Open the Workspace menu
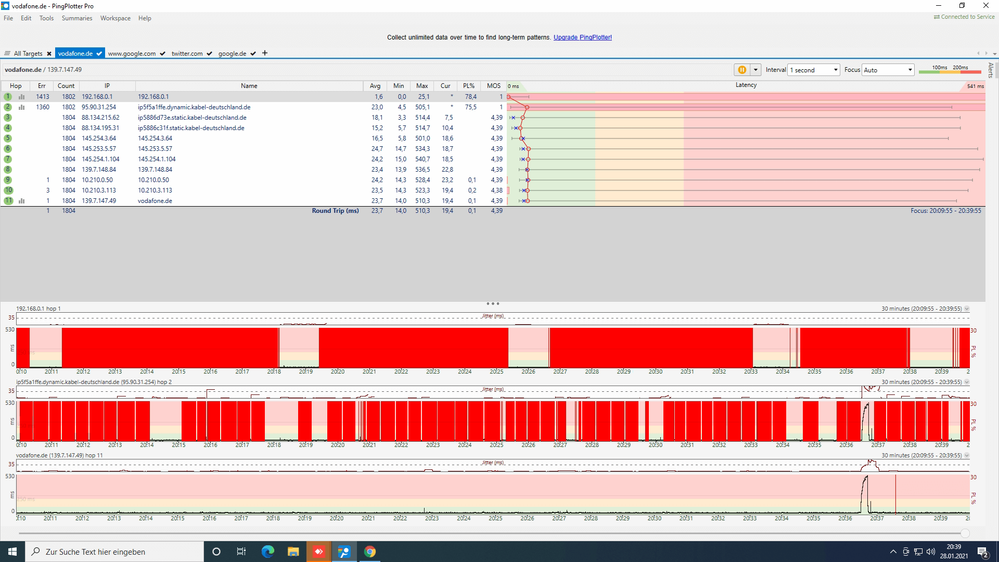 click(115, 18)
